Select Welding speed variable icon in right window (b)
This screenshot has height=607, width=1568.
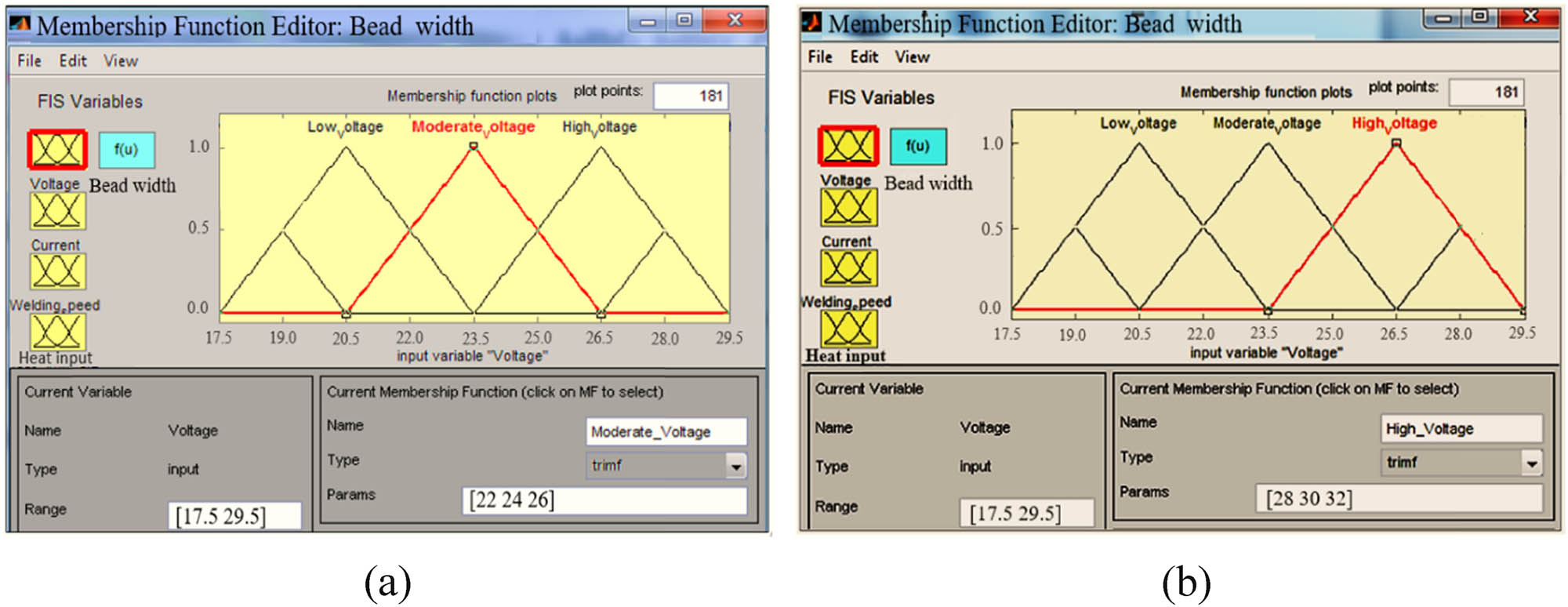point(848,268)
